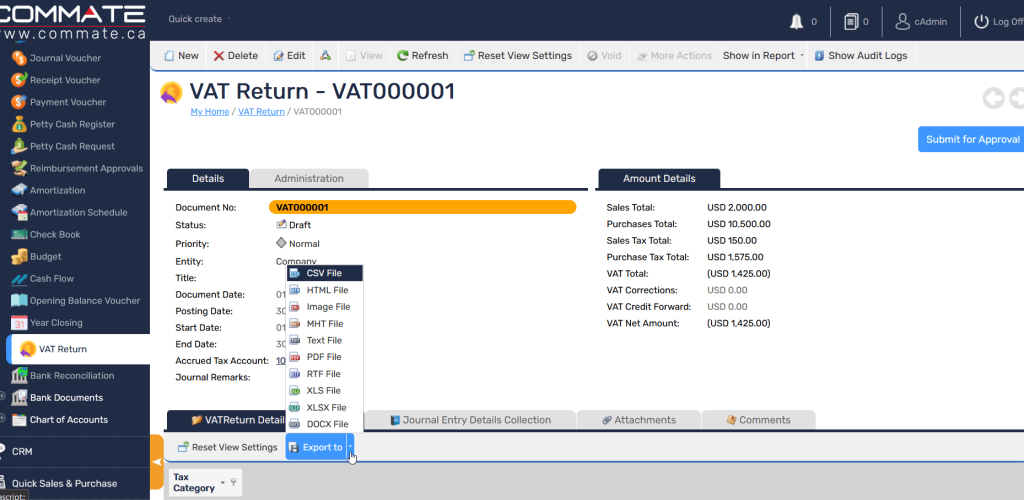The height and width of the screenshot is (500, 1024).
Task: Export as Image File
Action: pos(325,307)
